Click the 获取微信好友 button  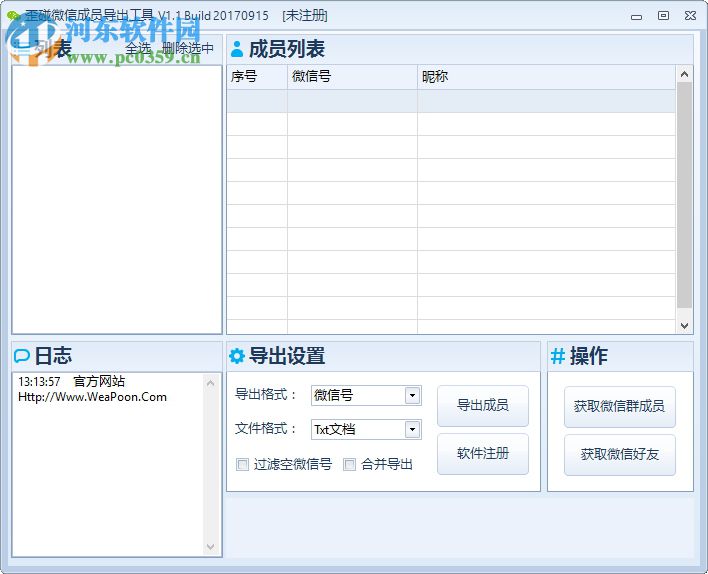tap(620, 454)
